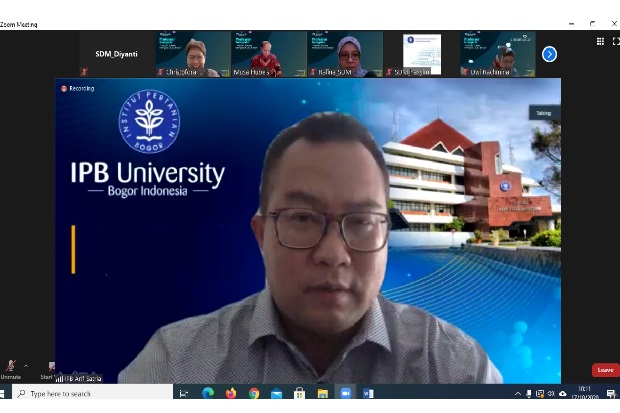Viewport: 620px width, 413px height.
Task: Open Task View in the taskbar
Action: [x=183, y=394]
